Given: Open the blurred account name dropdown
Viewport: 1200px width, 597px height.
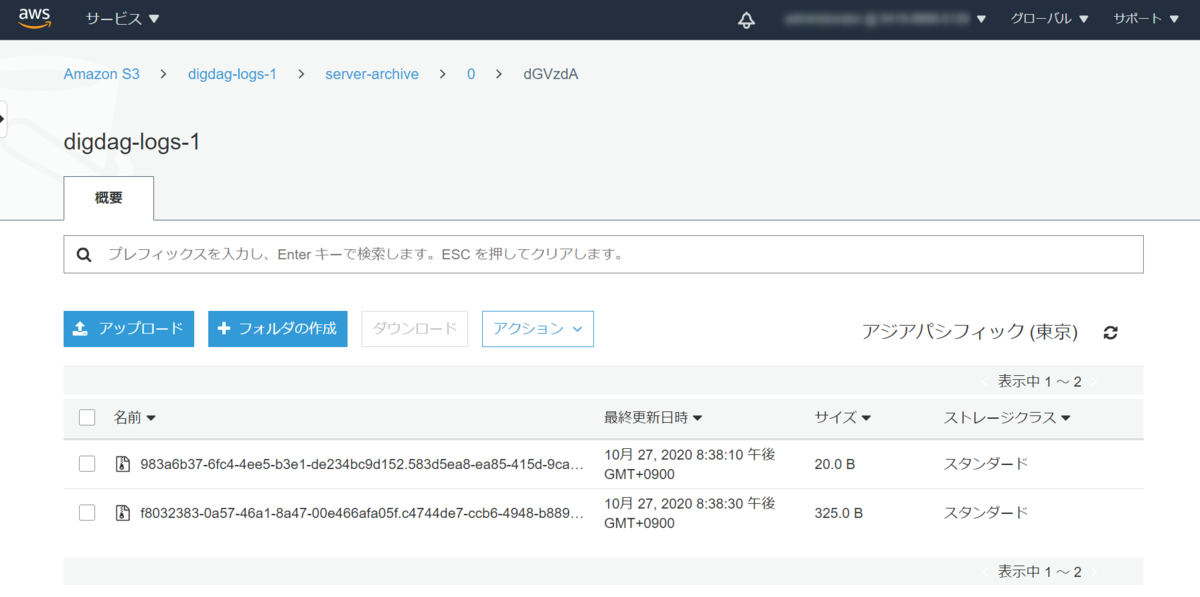Looking at the screenshot, I should pyautogui.click(x=885, y=19).
